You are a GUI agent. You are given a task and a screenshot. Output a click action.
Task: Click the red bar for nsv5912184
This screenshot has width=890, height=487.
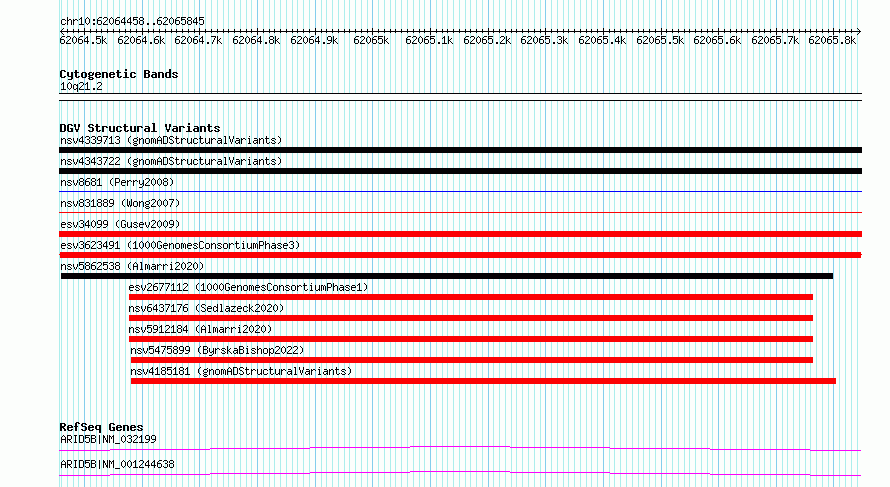click(x=471, y=339)
